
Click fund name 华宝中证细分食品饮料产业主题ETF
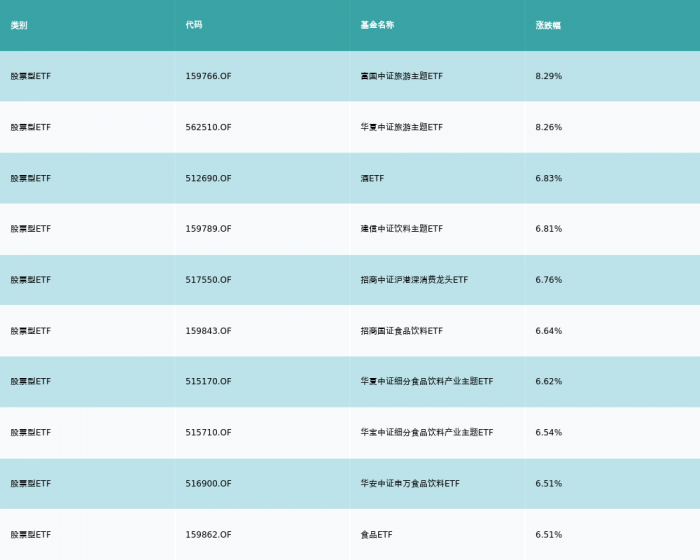427,433
